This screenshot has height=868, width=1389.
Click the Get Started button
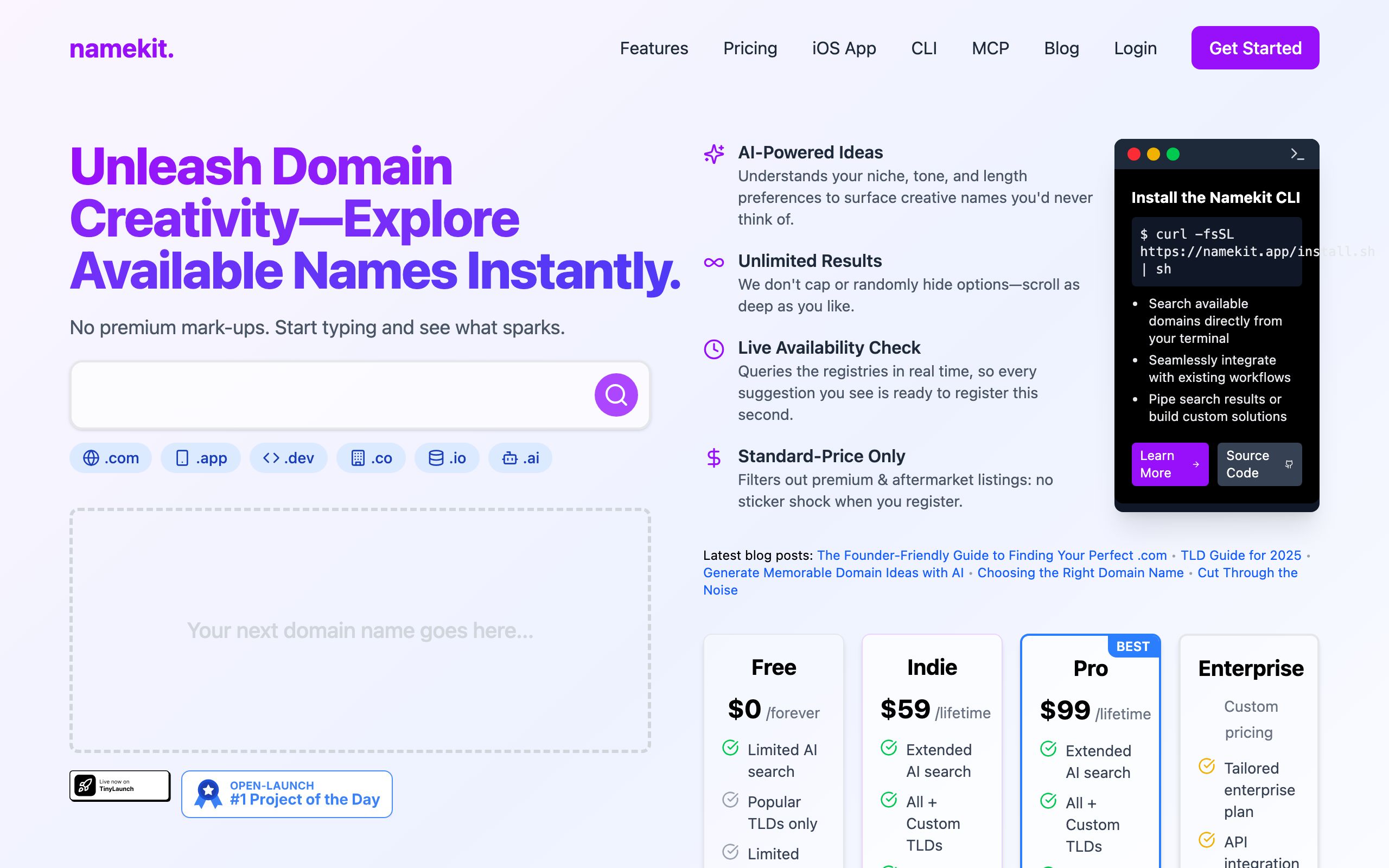(x=1256, y=48)
